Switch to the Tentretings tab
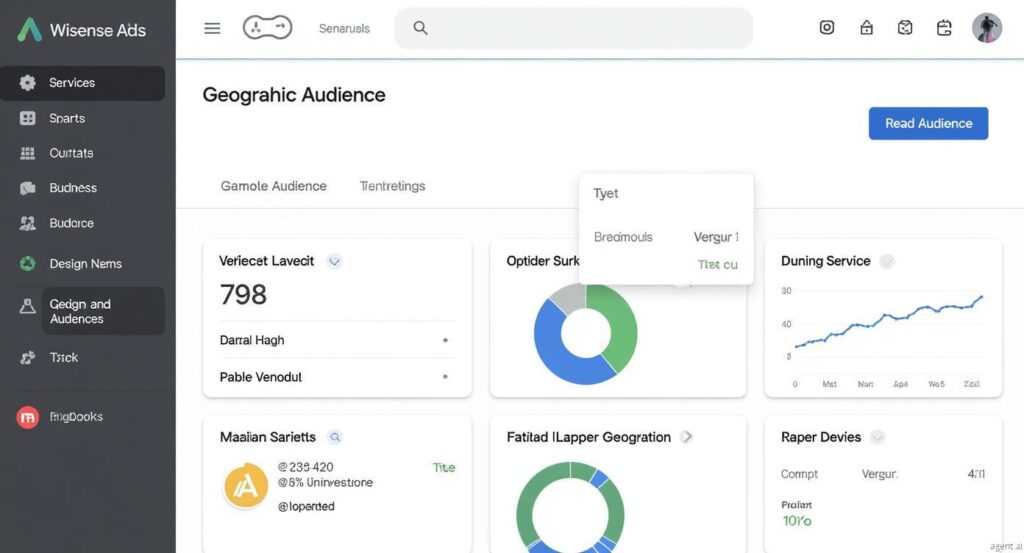Screen dimensions: 1024x553 [392, 186]
